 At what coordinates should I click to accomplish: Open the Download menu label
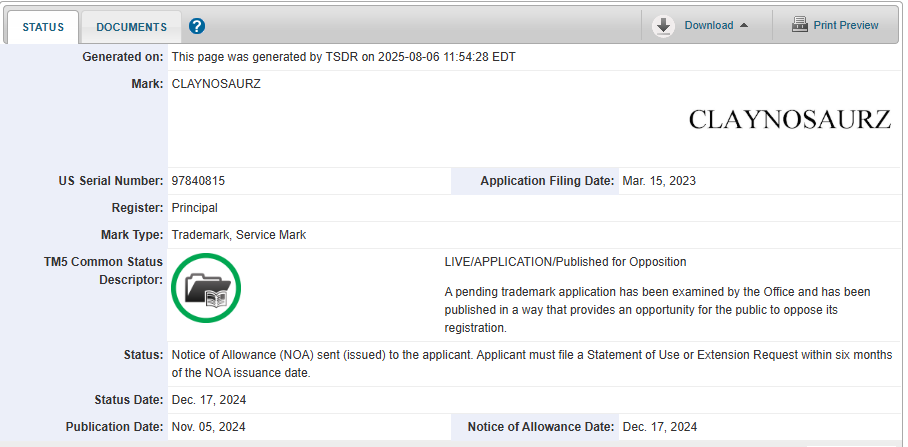[x=709, y=25]
